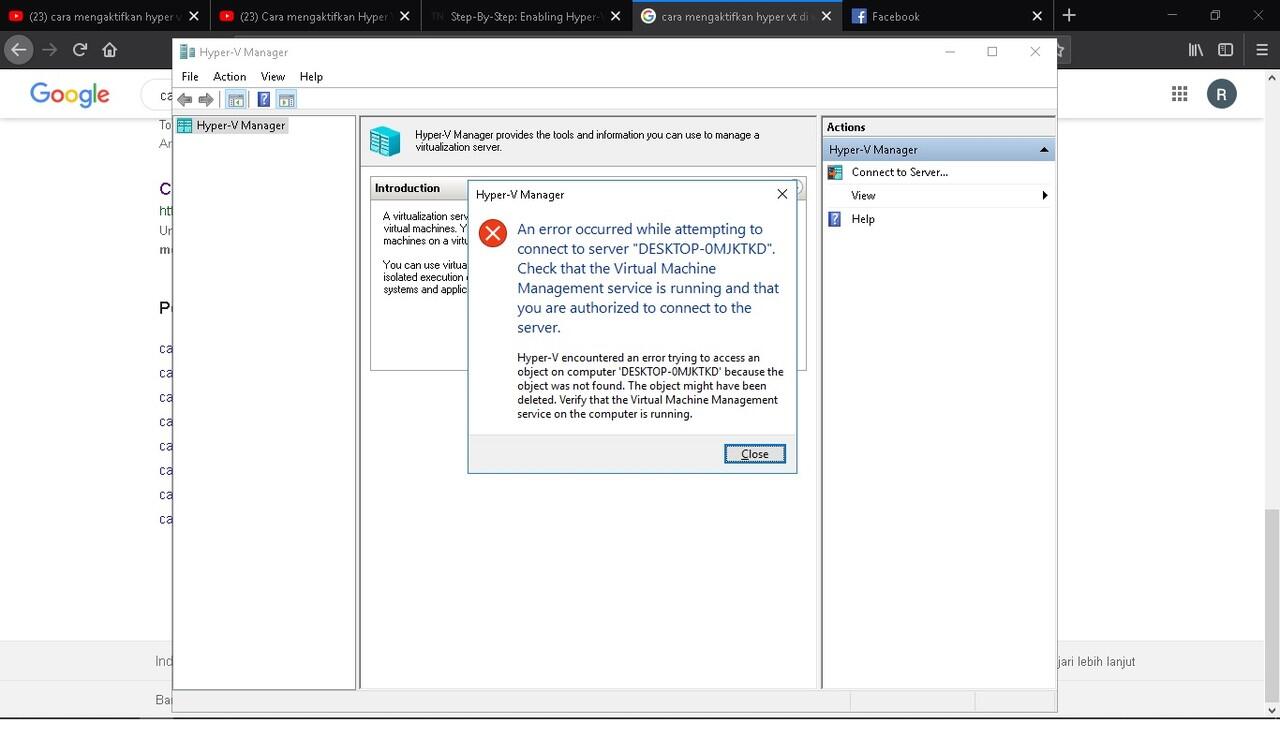Close the error dialog with the X

[782, 194]
